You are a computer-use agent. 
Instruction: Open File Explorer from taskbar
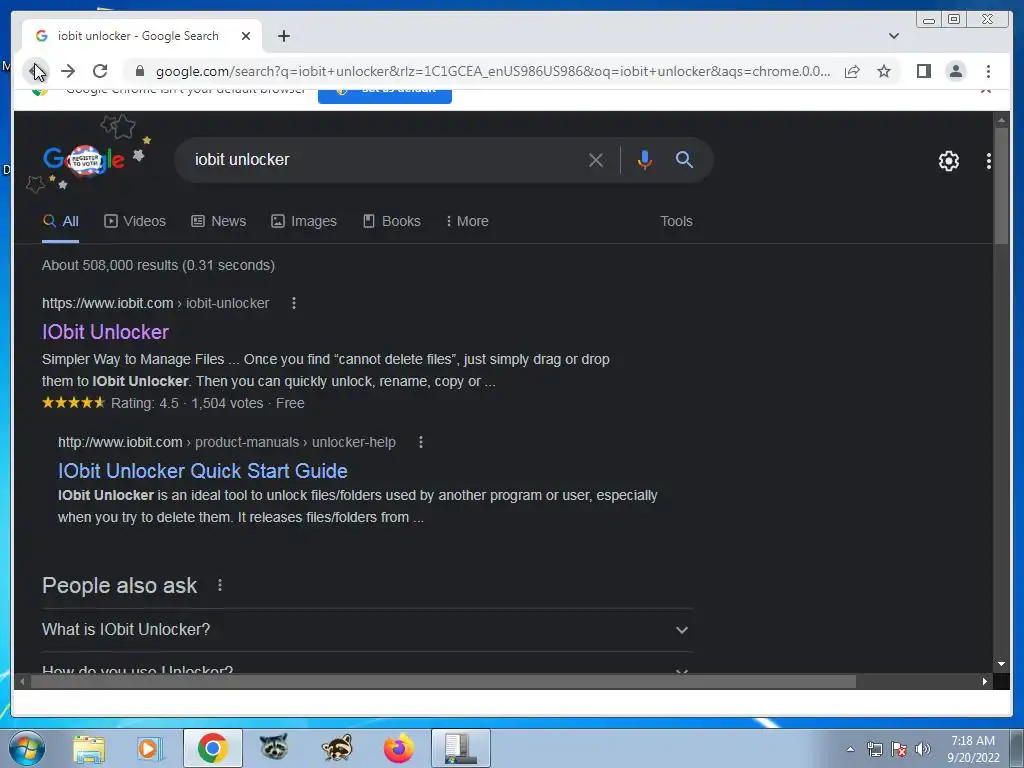point(88,748)
